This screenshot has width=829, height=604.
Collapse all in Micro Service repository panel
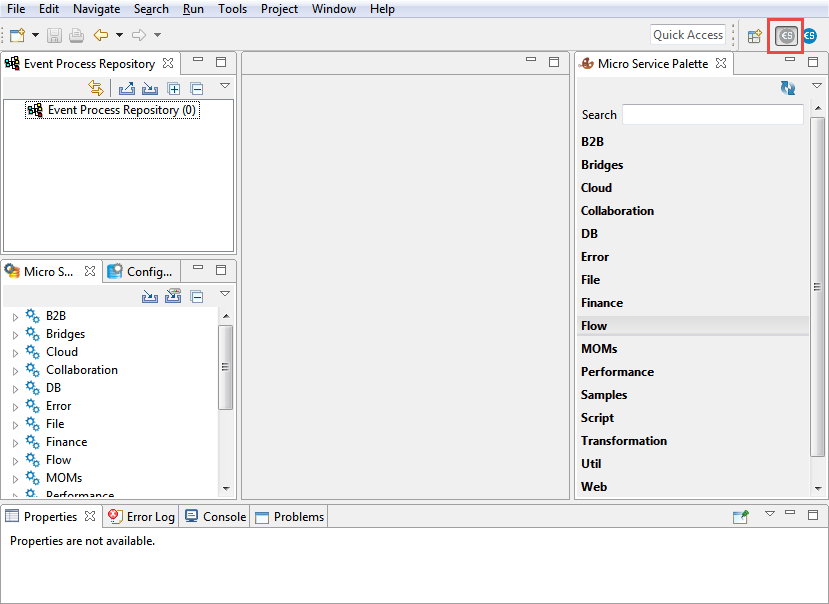click(197, 296)
